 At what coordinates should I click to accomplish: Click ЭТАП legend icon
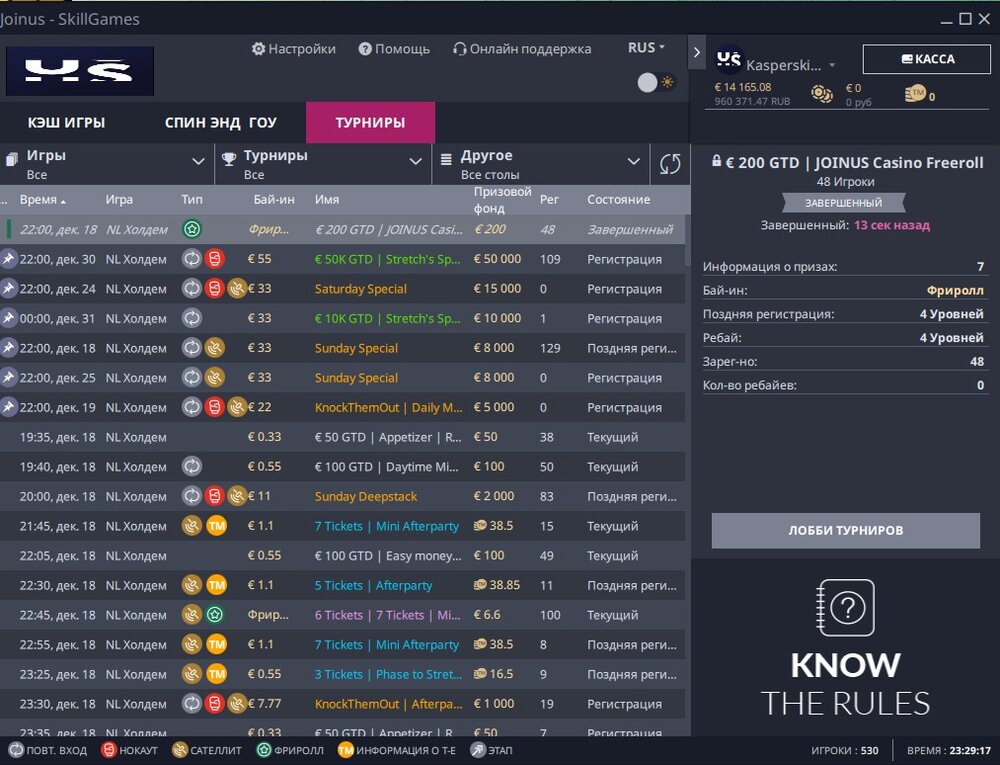point(478,750)
